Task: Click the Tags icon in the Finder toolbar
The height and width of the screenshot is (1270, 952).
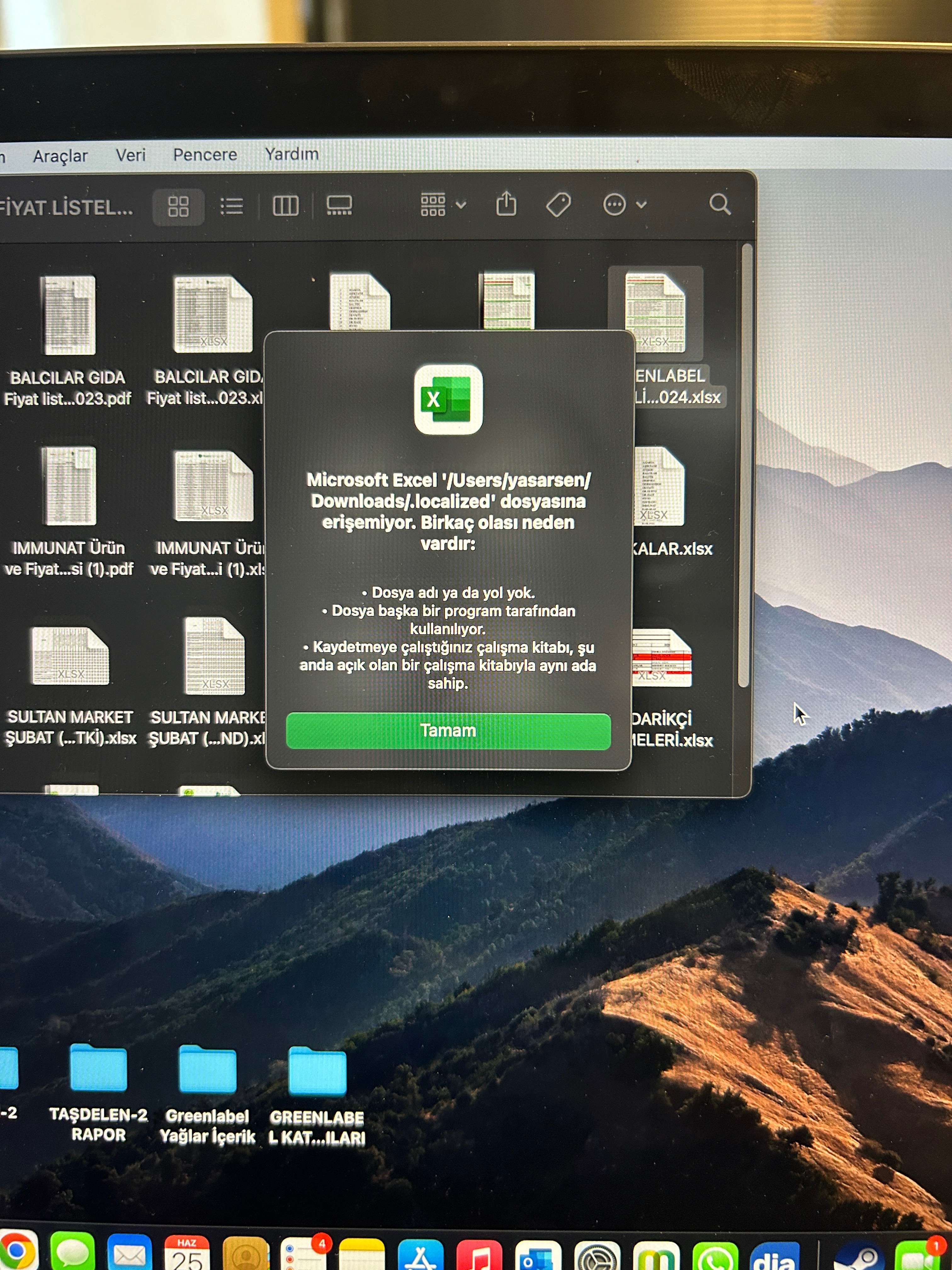Action: [x=558, y=204]
